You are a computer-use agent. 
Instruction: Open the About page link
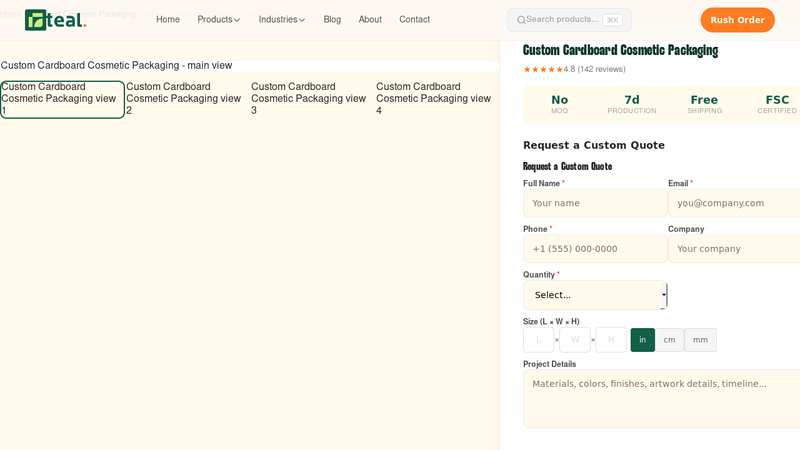tap(370, 20)
